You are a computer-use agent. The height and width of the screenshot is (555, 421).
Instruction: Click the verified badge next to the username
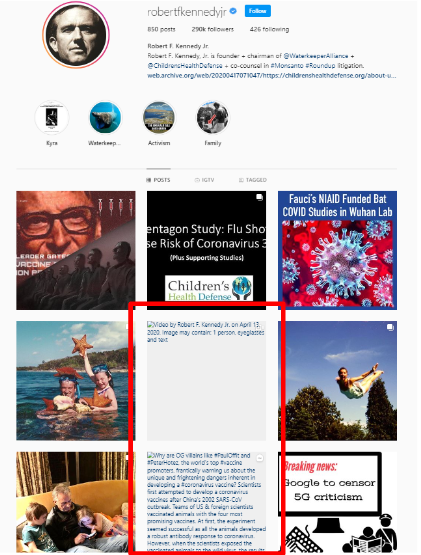[233, 11]
